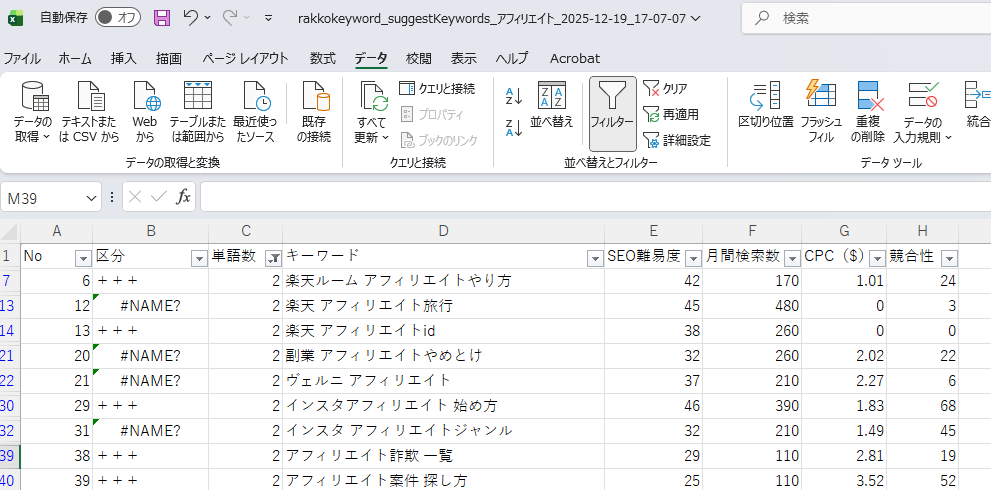Open filter dropdown for キーワード column
The width and height of the screenshot is (991, 490).
(x=594, y=257)
